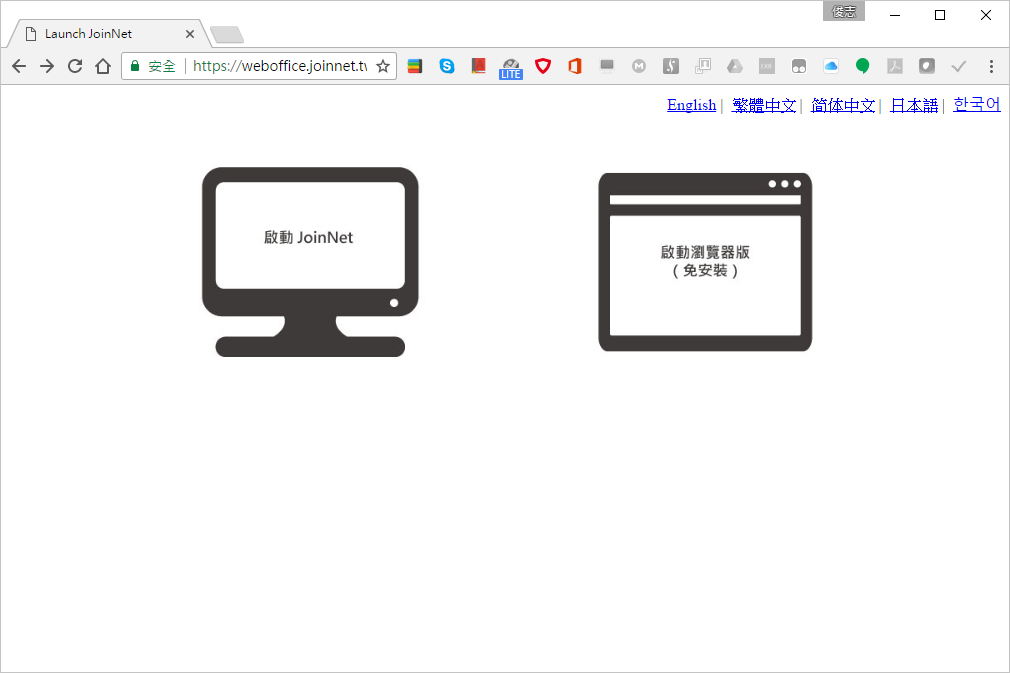Open the gray two-eyed mask extension
Viewport: 1010px width, 673px height.
pyautogui.click(x=799, y=66)
